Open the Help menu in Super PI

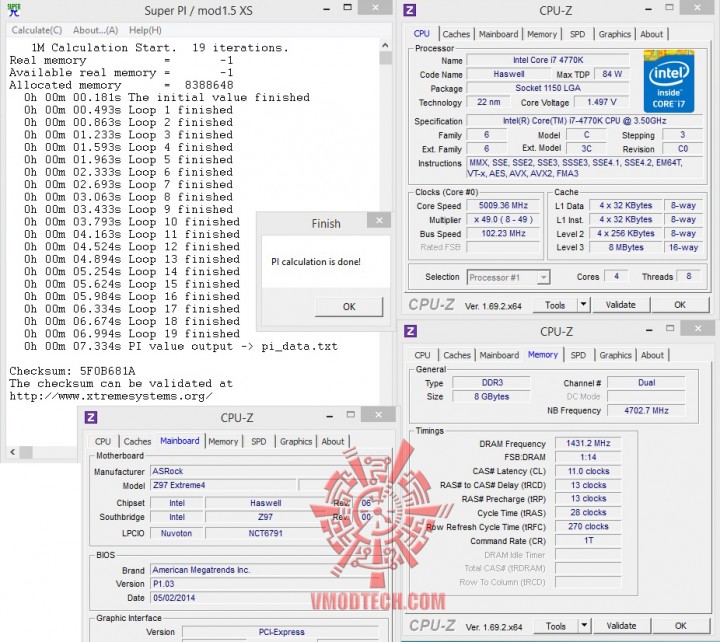[145, 30]
